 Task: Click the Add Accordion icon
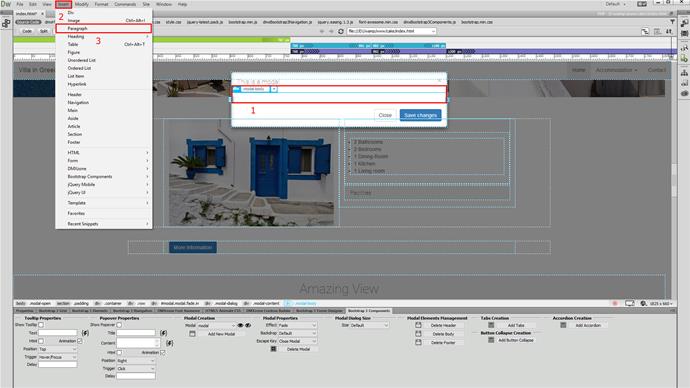[x=563, y=326]
